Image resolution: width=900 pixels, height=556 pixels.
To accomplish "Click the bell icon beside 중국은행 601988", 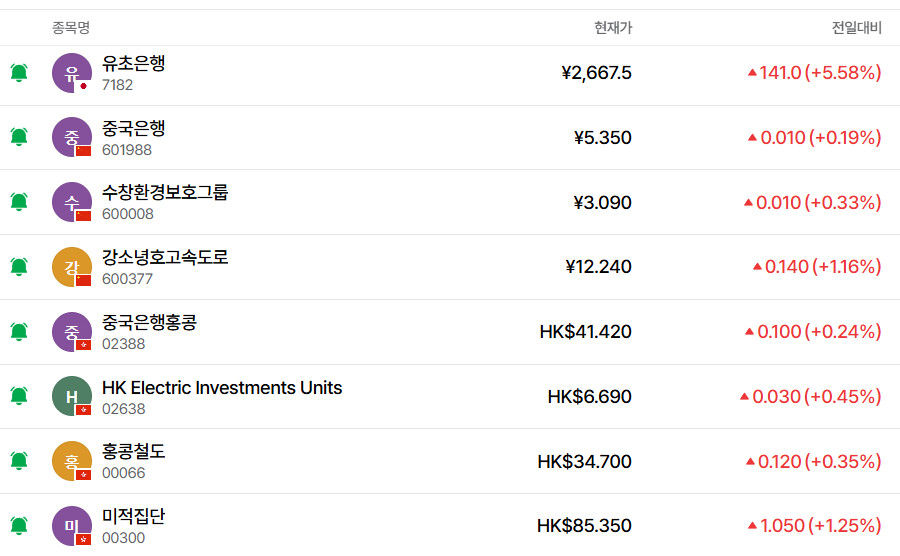I will [19, 137].
